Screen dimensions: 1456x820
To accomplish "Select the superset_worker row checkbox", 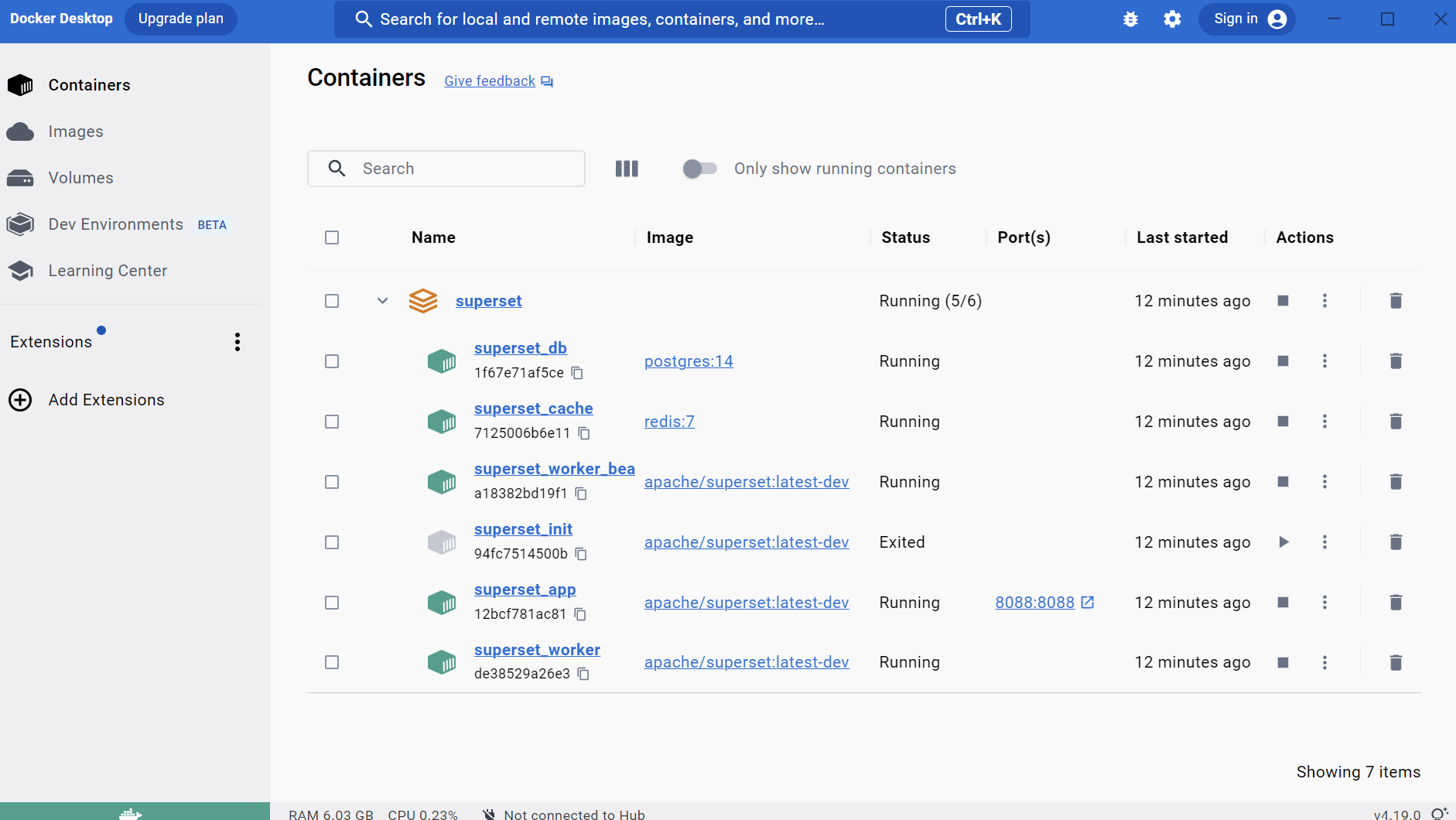I will point(332,662).
